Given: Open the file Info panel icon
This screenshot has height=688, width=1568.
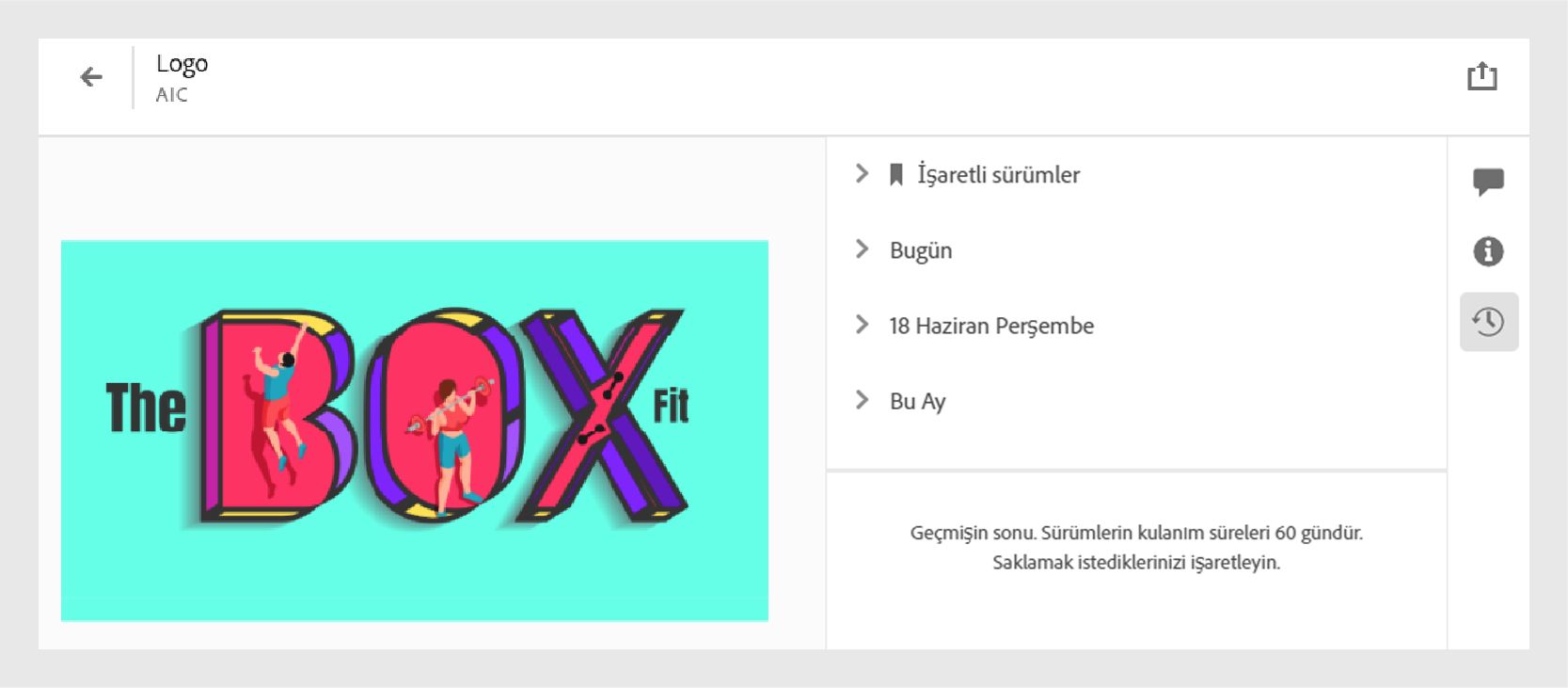Looking at the screenshot, I should (1489, 251).
